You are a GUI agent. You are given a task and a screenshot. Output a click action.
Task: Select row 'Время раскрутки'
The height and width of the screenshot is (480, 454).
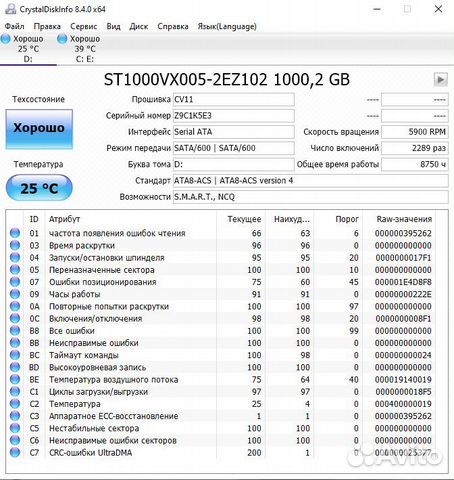tap(222, 245)
